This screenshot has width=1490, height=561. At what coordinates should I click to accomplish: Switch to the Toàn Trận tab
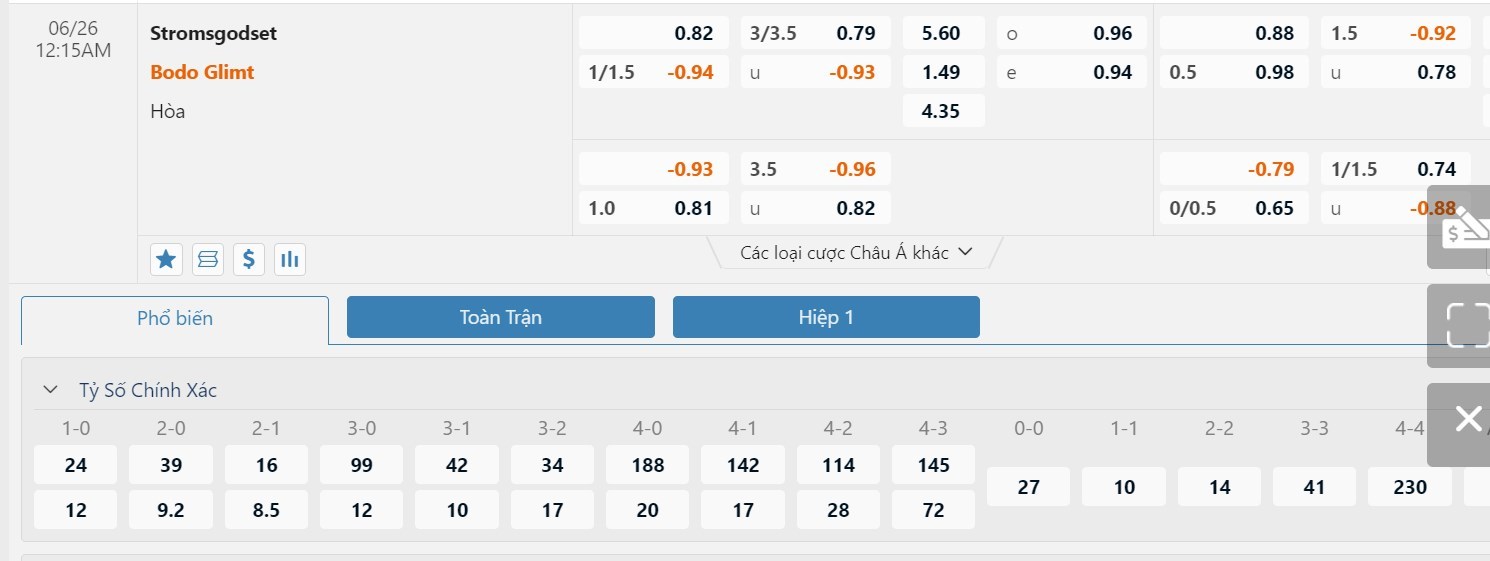(500, 317)
